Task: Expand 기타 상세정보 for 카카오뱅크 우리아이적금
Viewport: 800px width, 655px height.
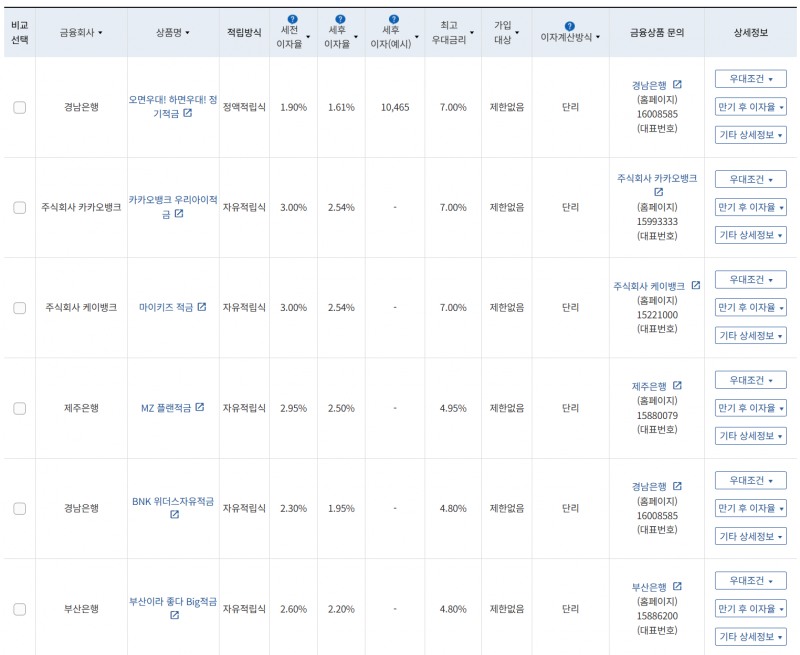Action: coord(751,235)
